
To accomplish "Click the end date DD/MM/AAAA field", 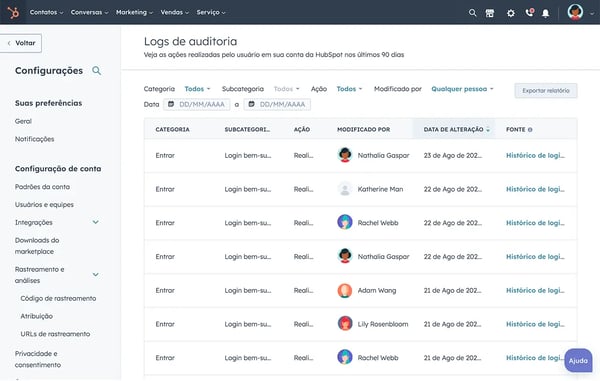I will pos(277,104).
